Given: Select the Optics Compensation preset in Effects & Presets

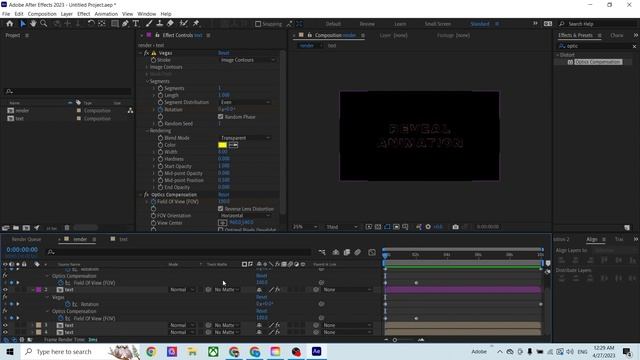Looking at the screenshot, I should (x=598, y=62).
